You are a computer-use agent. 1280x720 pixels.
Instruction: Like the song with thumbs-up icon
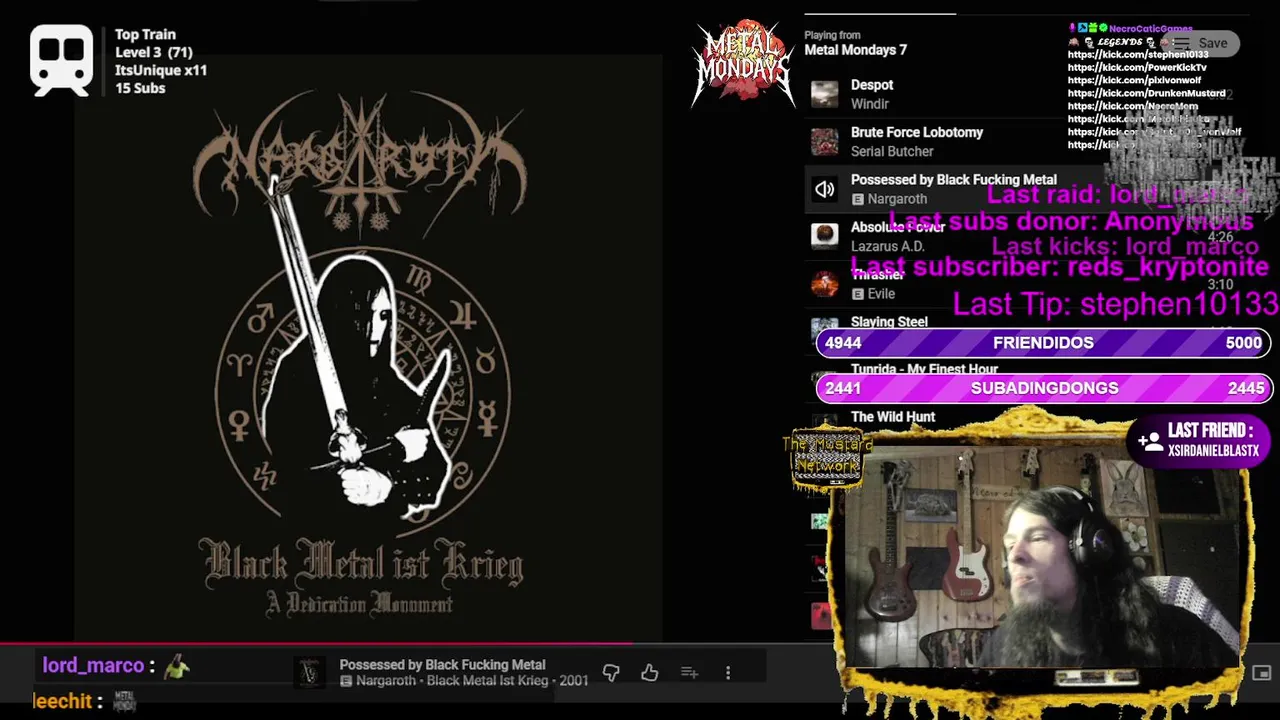click(x=650, y=673)
